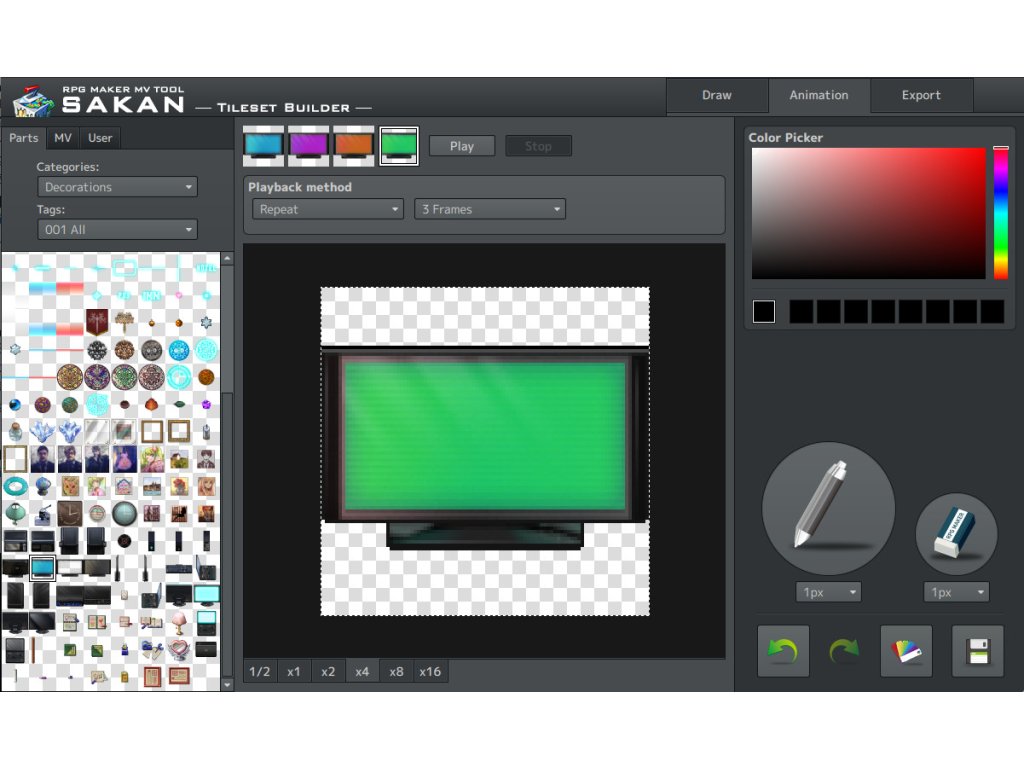Select the Eraser tool
This screenshot has width=1024, height=768.
[956, 533]
